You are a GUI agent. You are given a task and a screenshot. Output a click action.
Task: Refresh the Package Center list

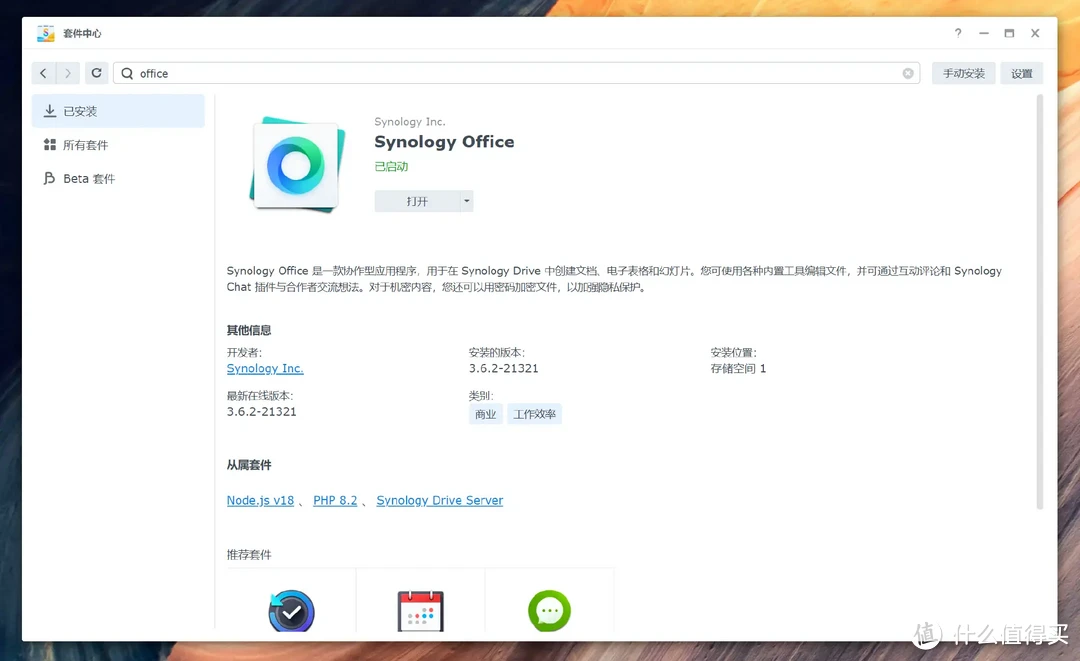[96, 73]
